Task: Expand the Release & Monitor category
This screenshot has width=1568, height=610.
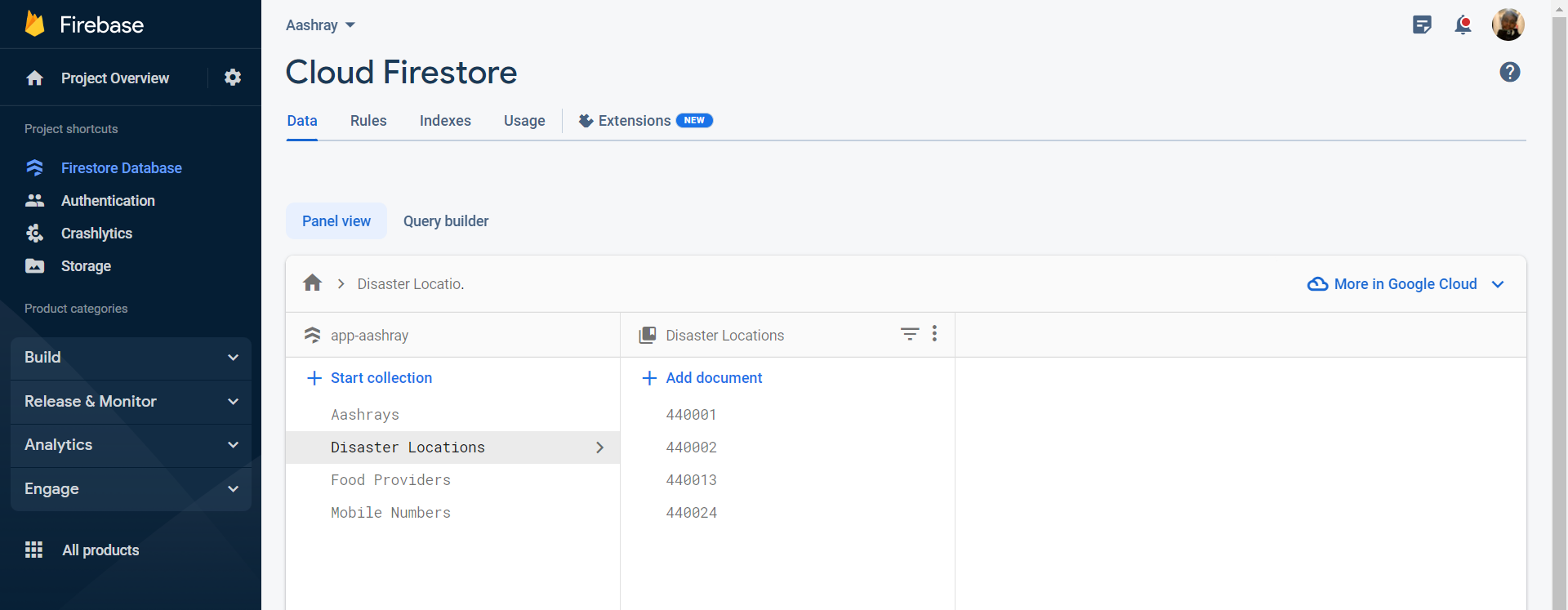Action: point(131,402)
